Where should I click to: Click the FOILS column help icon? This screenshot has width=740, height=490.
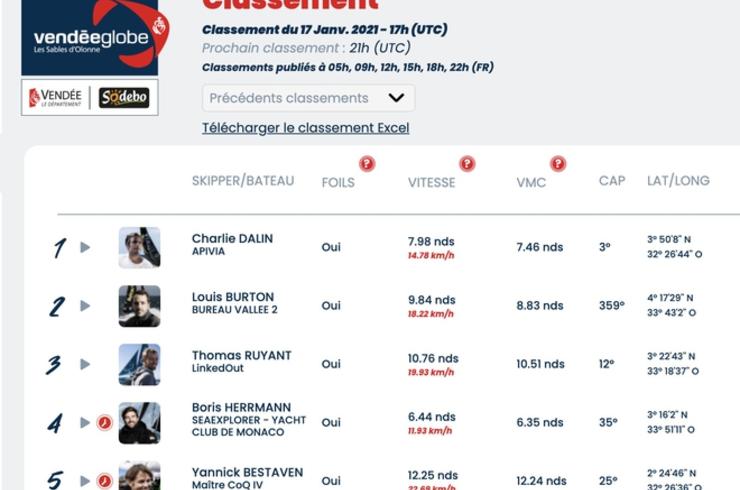(x=367, y=163)
